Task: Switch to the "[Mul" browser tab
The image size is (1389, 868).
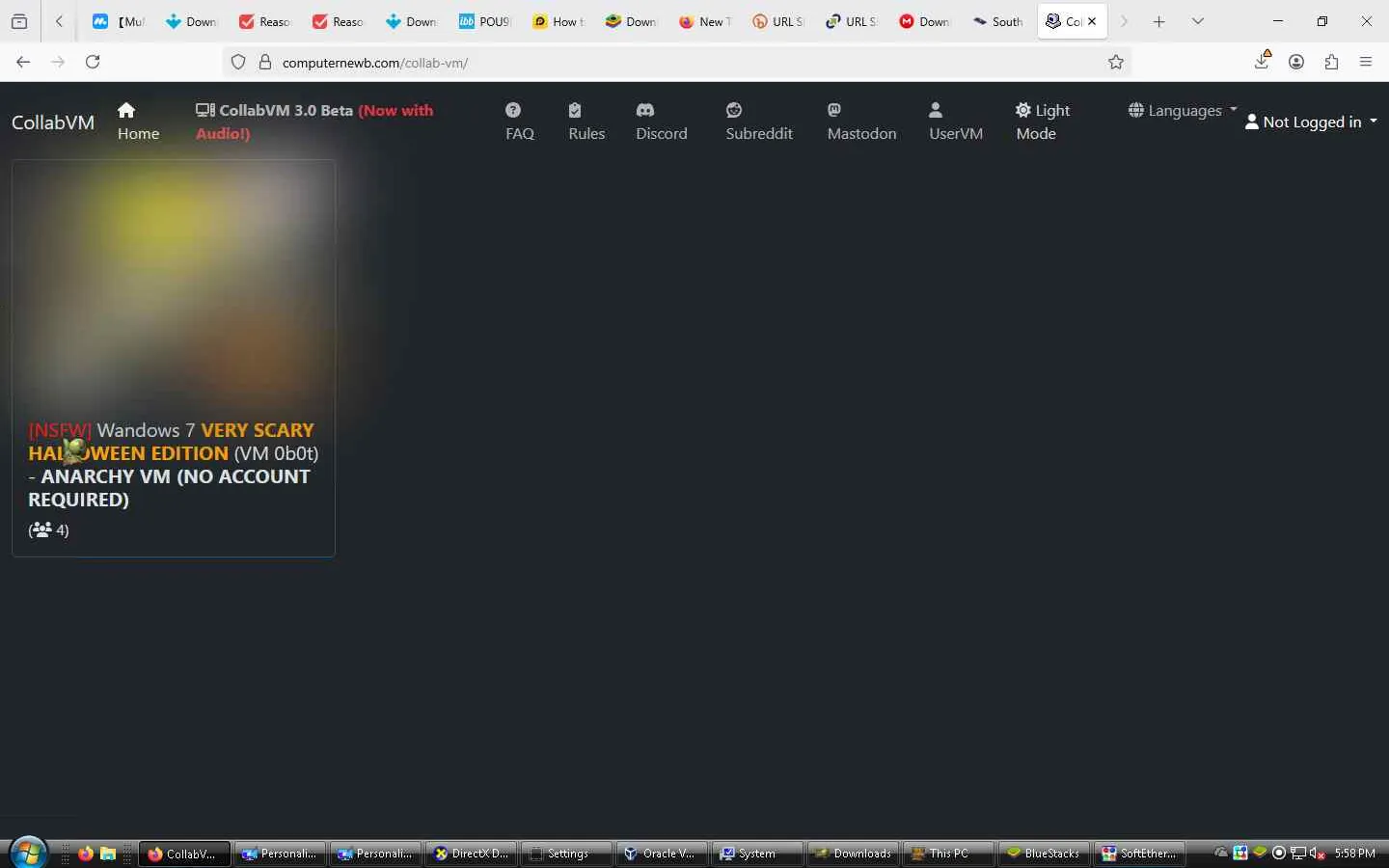Action: [x=119, y=21]
